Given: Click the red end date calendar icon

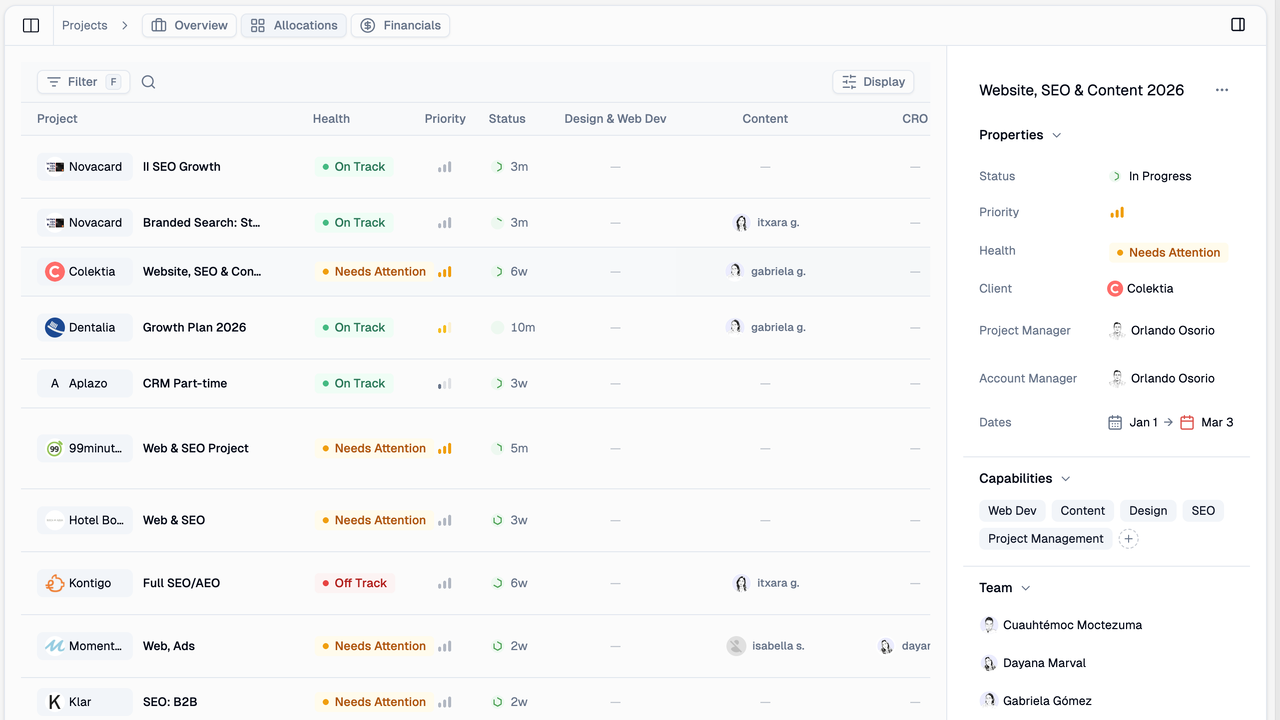Looking at the screenshot, I should [x=1187, y=423].
